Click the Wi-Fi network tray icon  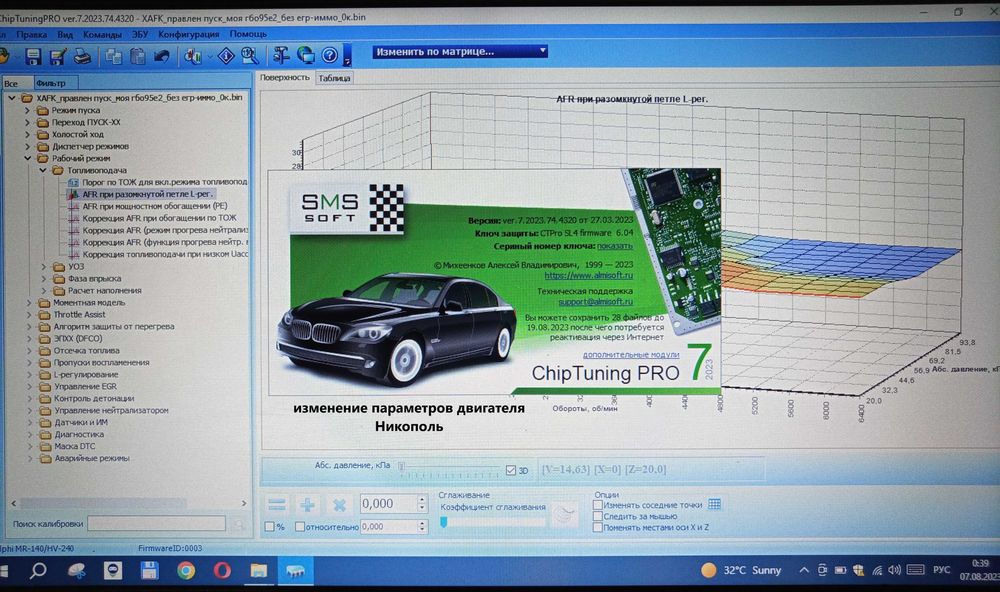(878, 570)
